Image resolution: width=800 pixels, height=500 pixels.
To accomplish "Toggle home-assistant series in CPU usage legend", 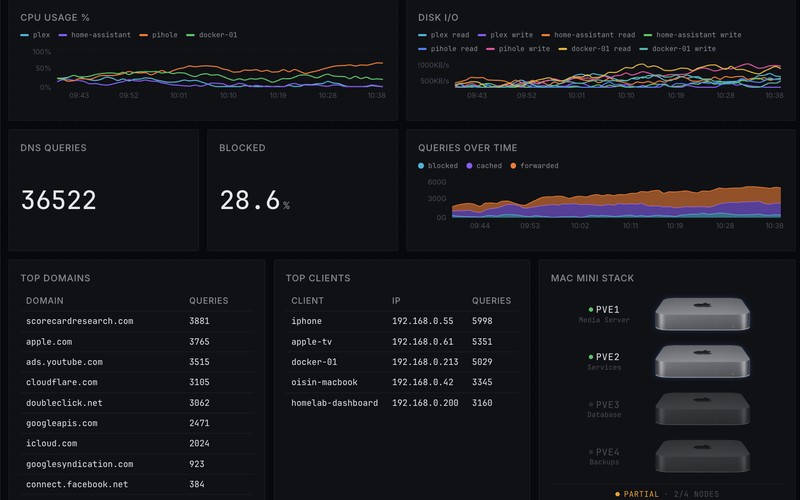I will (95, 35).
